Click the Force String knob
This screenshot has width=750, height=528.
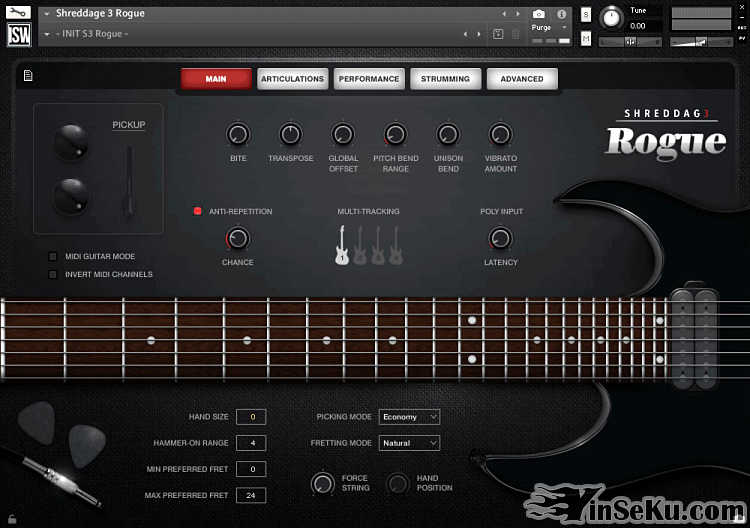click(x=322, y=483)
